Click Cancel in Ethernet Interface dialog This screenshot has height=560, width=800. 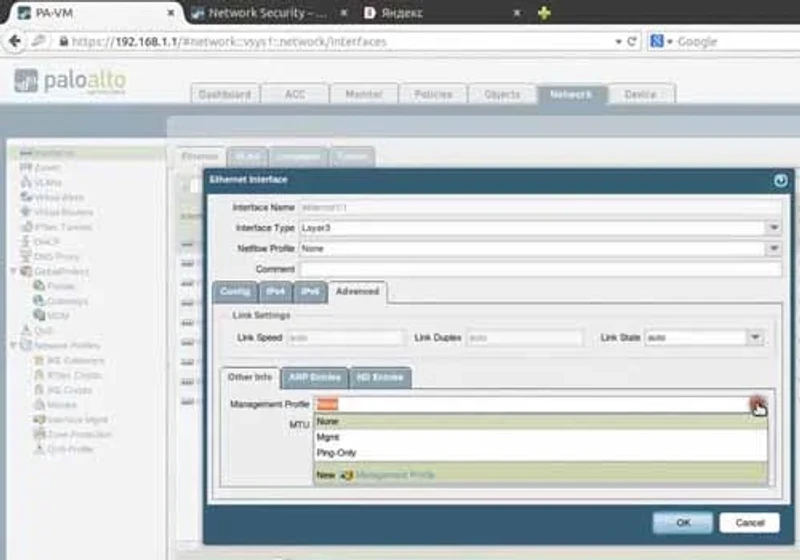click(x=749, y=523)
